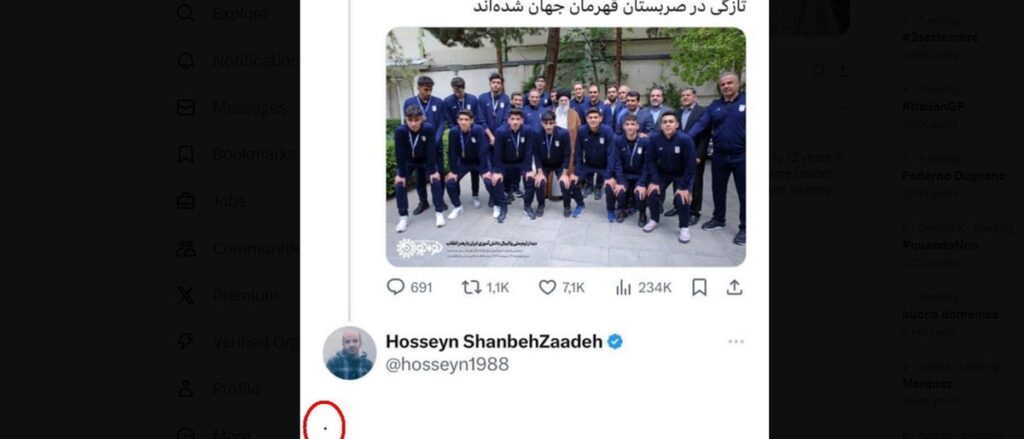Click the share icon under team photo
Viewport: 1024px width, 439px height.
(x=734, y=287)
